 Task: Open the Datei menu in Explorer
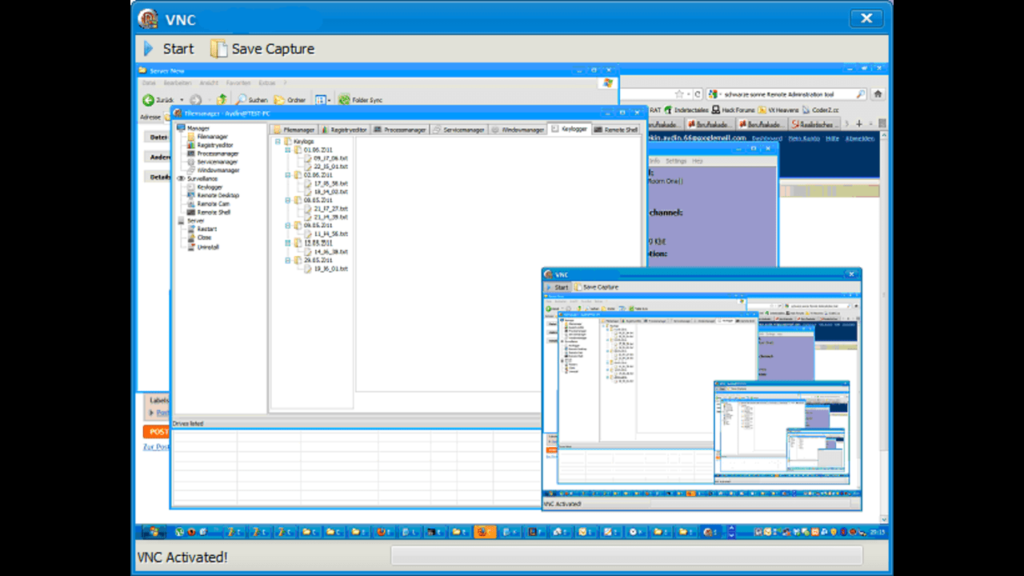(150, 83)
